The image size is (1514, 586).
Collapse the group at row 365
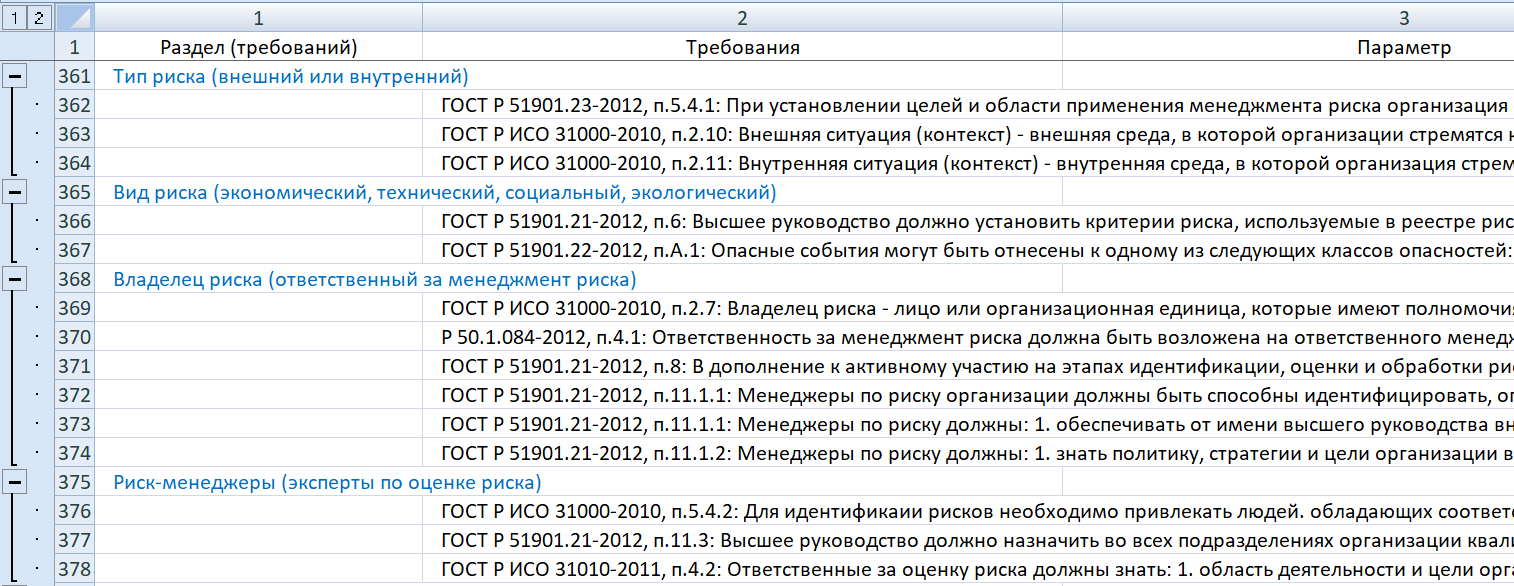tap(14, 192)
